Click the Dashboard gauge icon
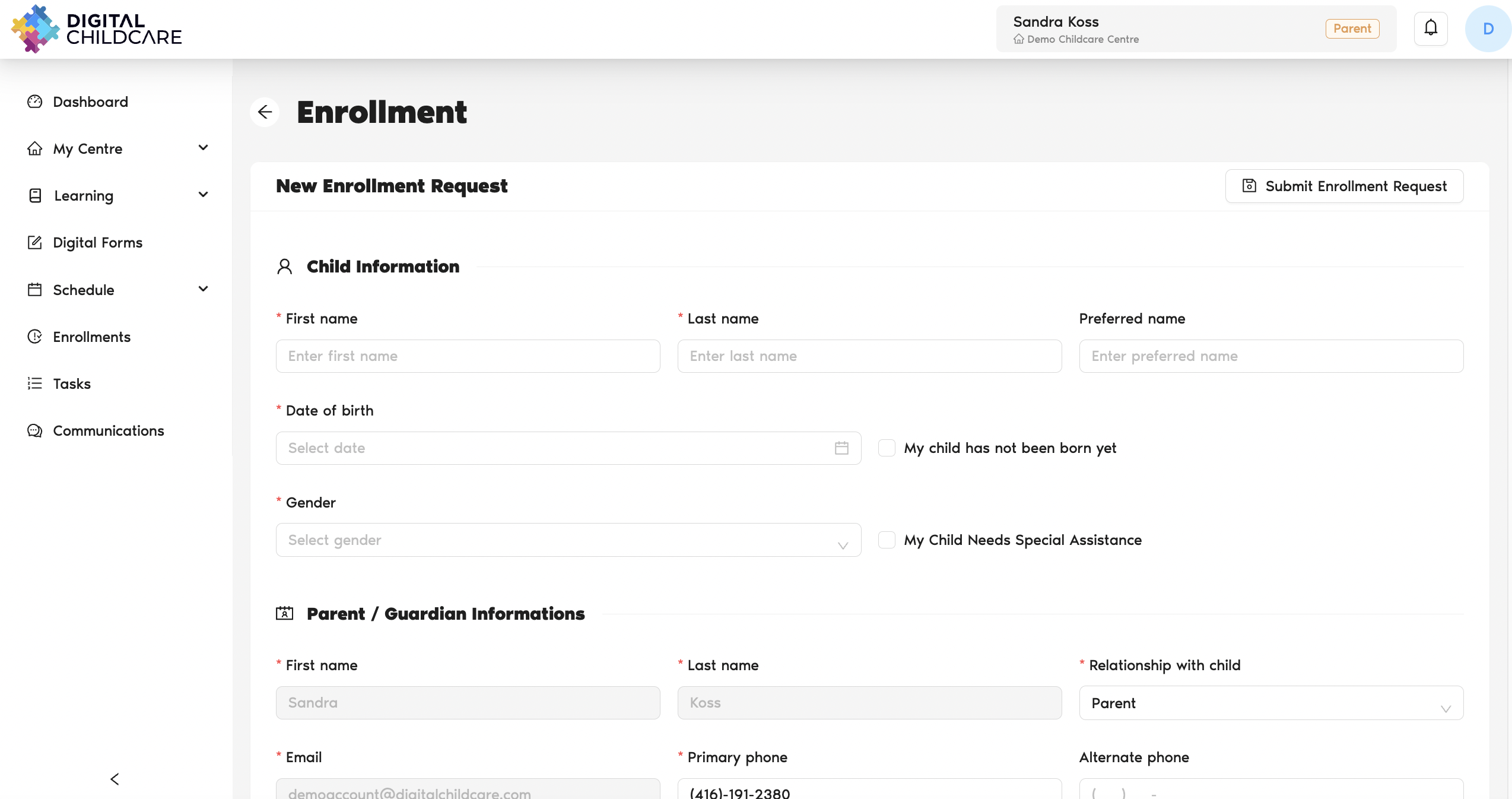 [x=35, y=102]
